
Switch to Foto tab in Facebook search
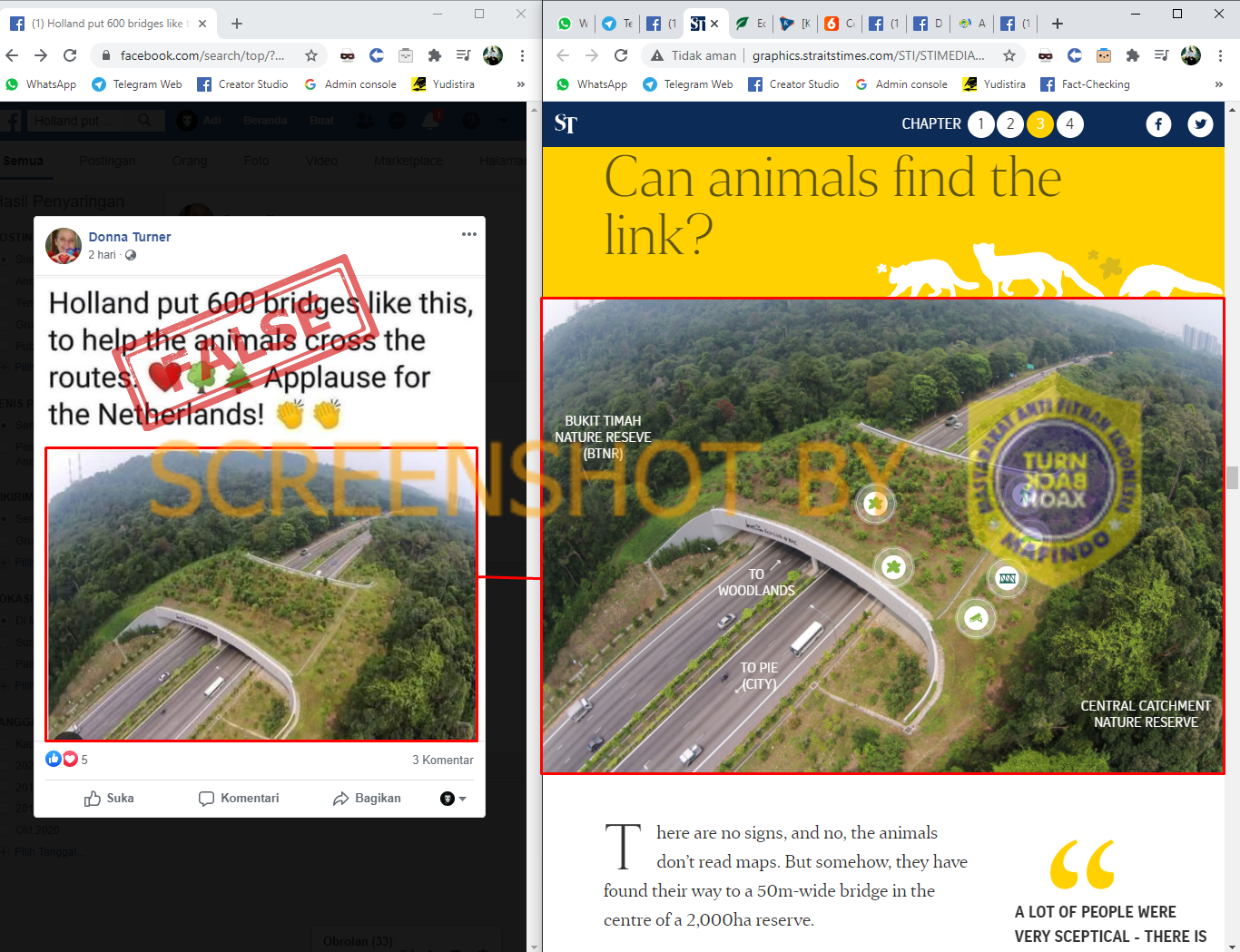pos(256,161)
